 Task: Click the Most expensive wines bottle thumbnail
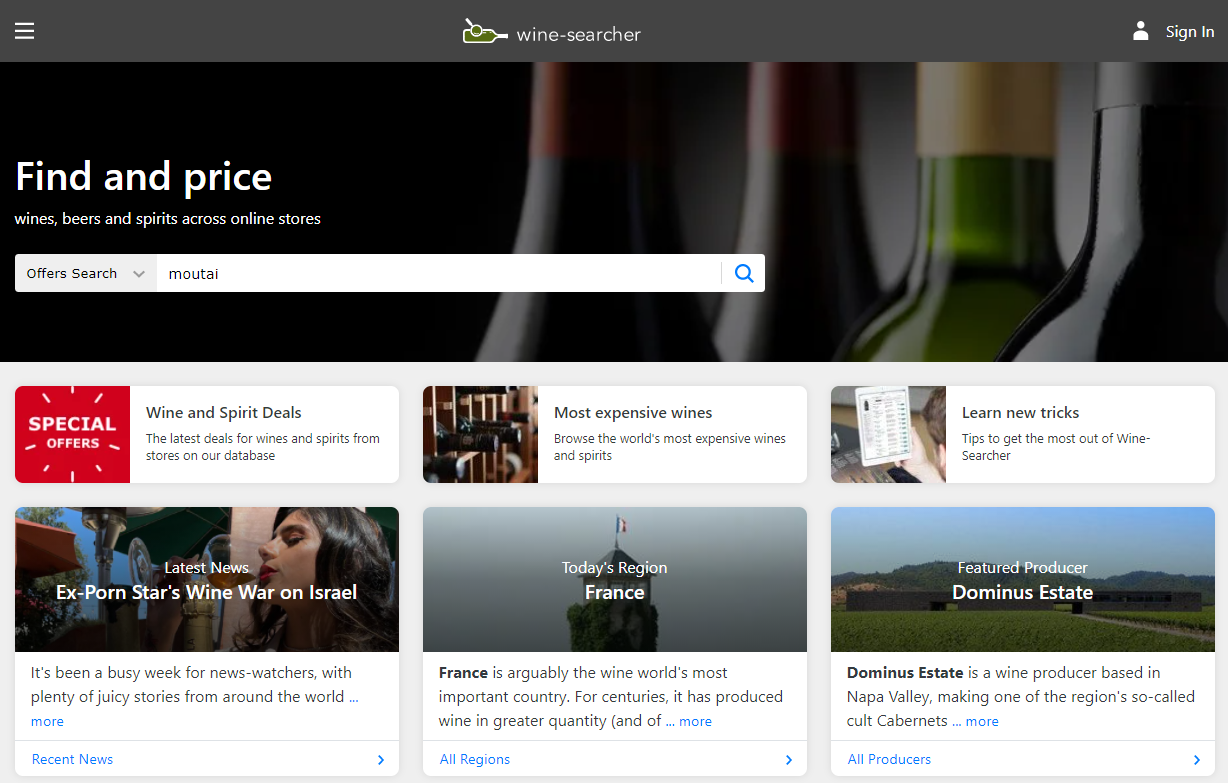tap(480, 435)
